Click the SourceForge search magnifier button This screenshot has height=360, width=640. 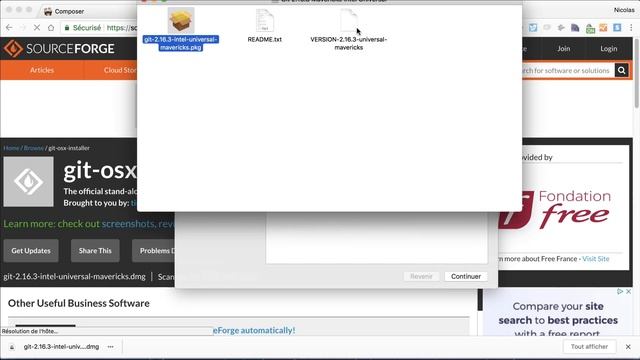[621, 70]
